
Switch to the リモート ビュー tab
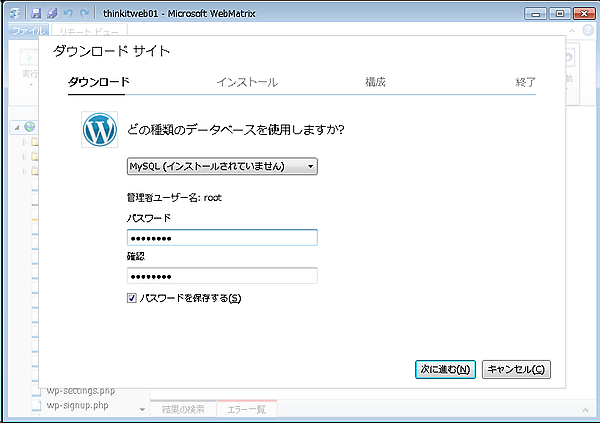89,31
